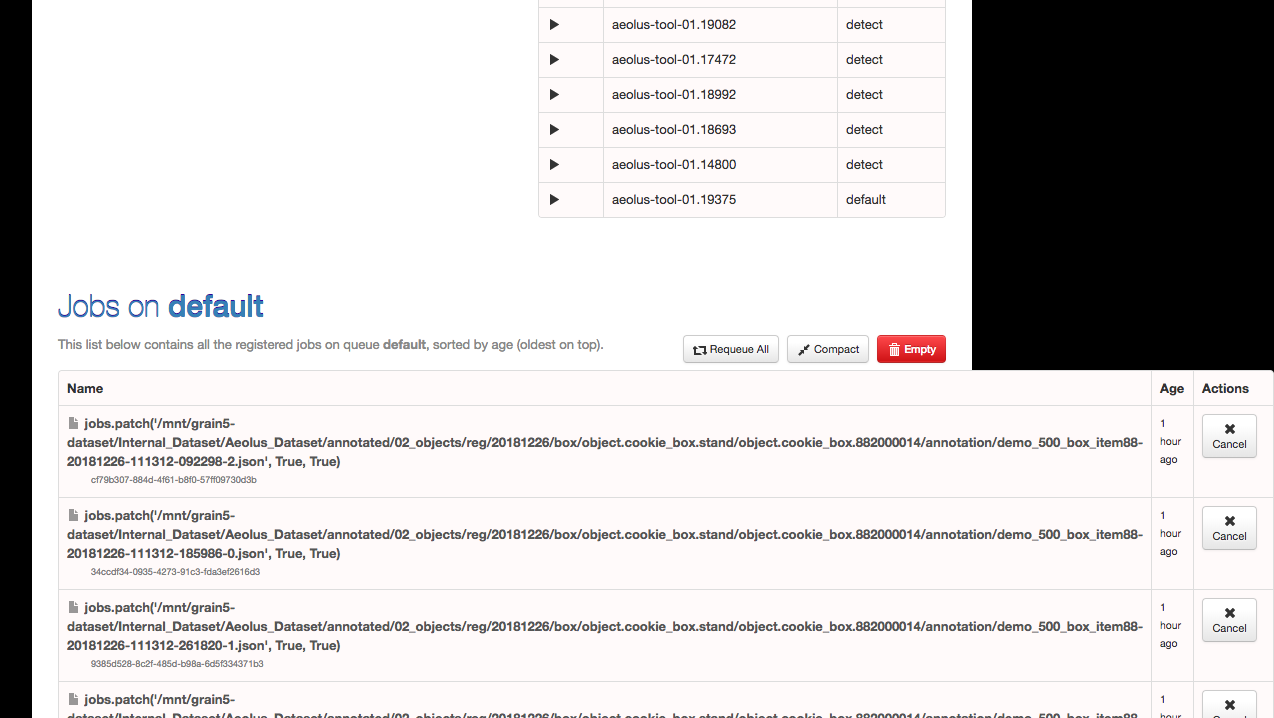Click the triangle indicator for worker aeolus-tool-01.14800

tap(553, 164)
